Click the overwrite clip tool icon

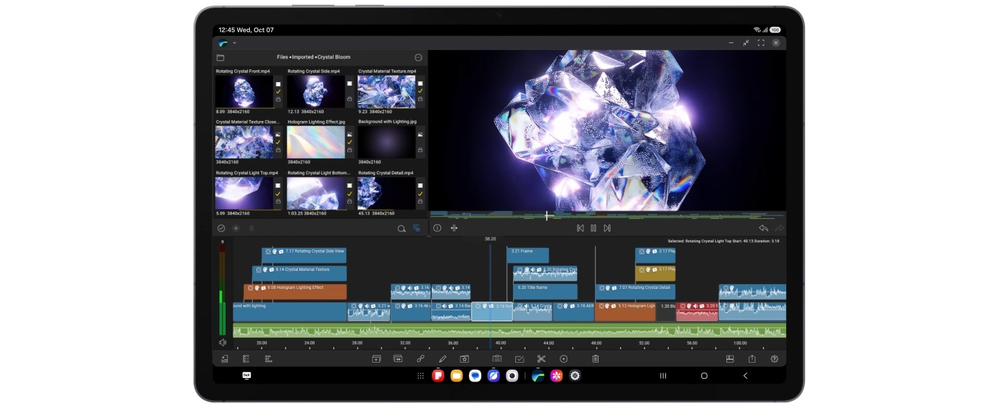398,359
